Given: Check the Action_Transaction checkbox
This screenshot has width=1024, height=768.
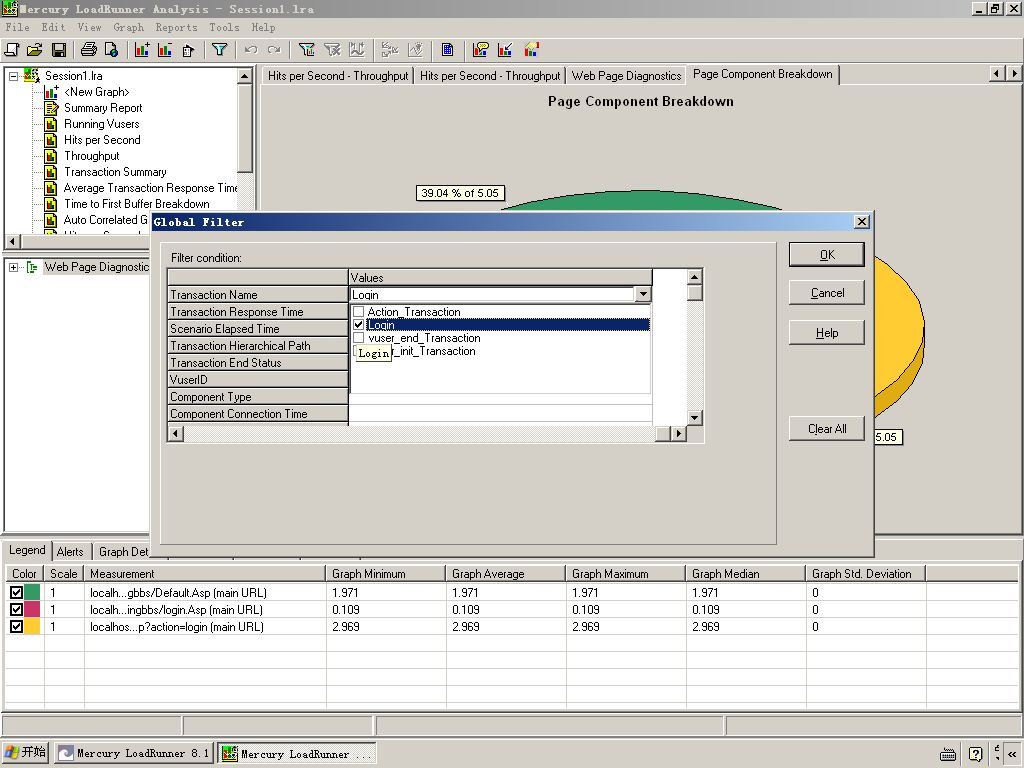Looking at the screenshot, I should (x=359, y=312).
